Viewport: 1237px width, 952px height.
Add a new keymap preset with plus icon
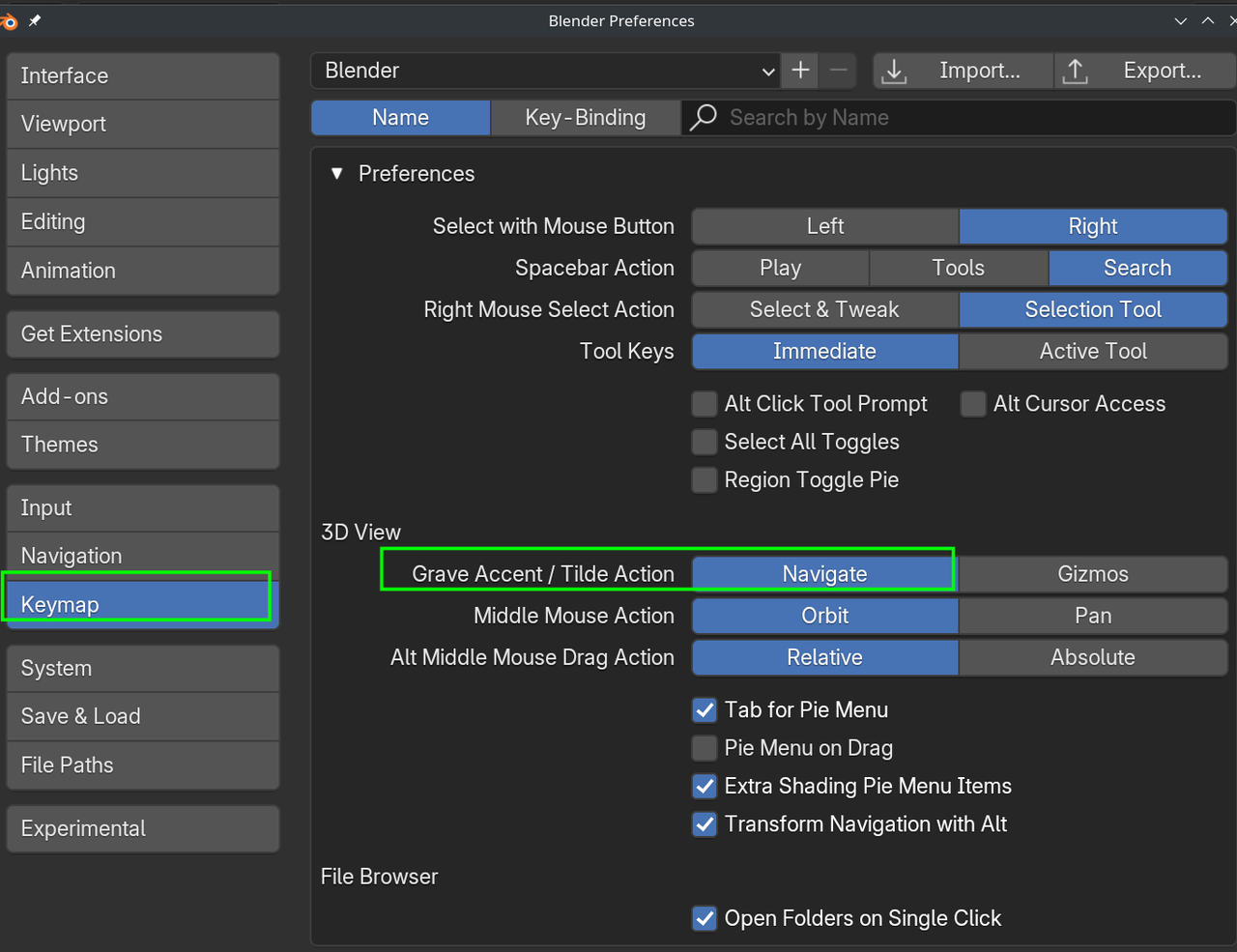(800, 71)
